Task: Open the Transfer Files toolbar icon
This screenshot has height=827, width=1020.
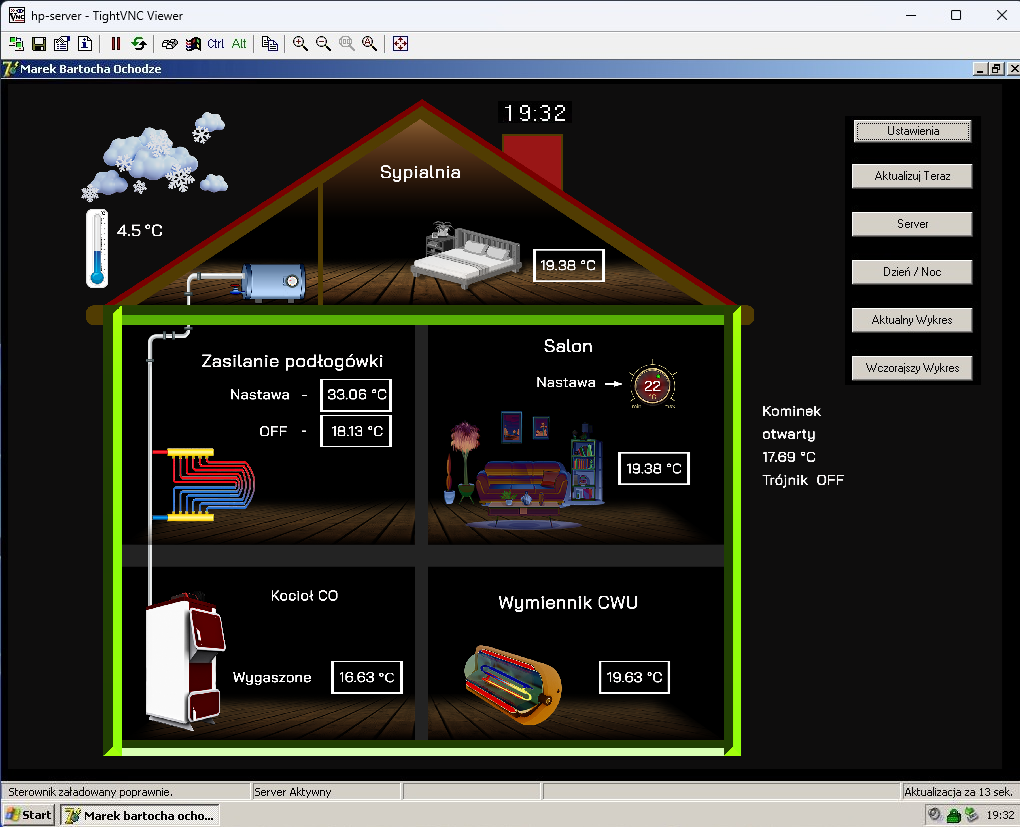Action: pos(269,44)
